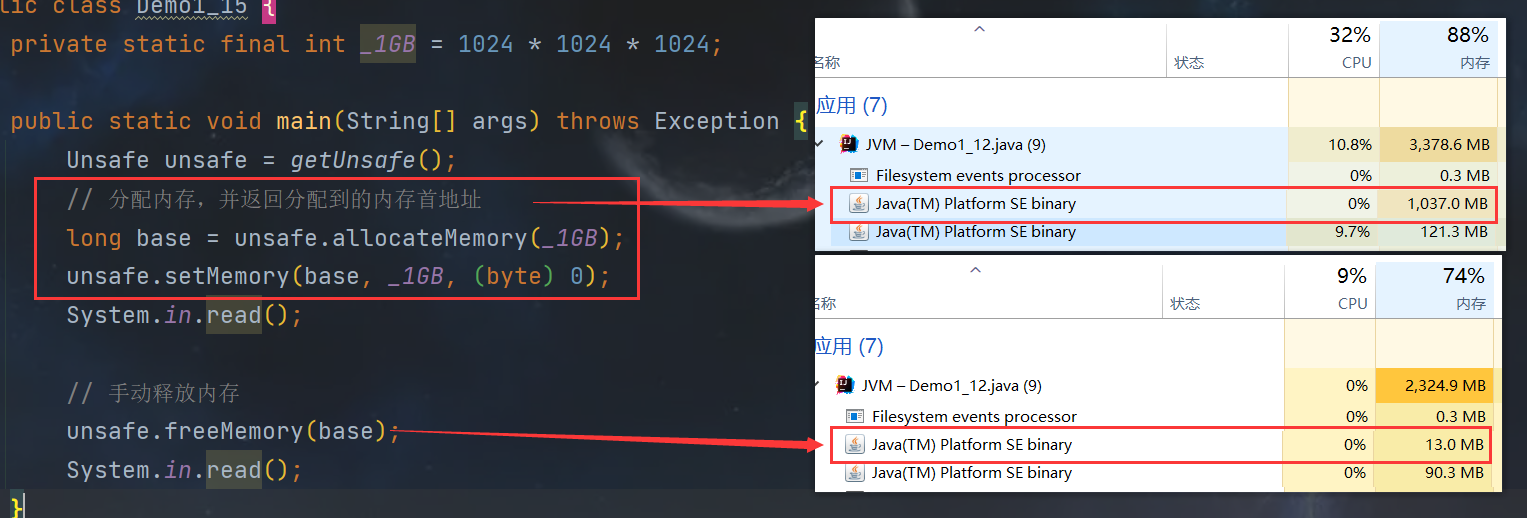Click sort chevron above 名称 in 88% memory panel
Image resolution: width=1527 pixels, height=518 pixels.
(979, 30)
